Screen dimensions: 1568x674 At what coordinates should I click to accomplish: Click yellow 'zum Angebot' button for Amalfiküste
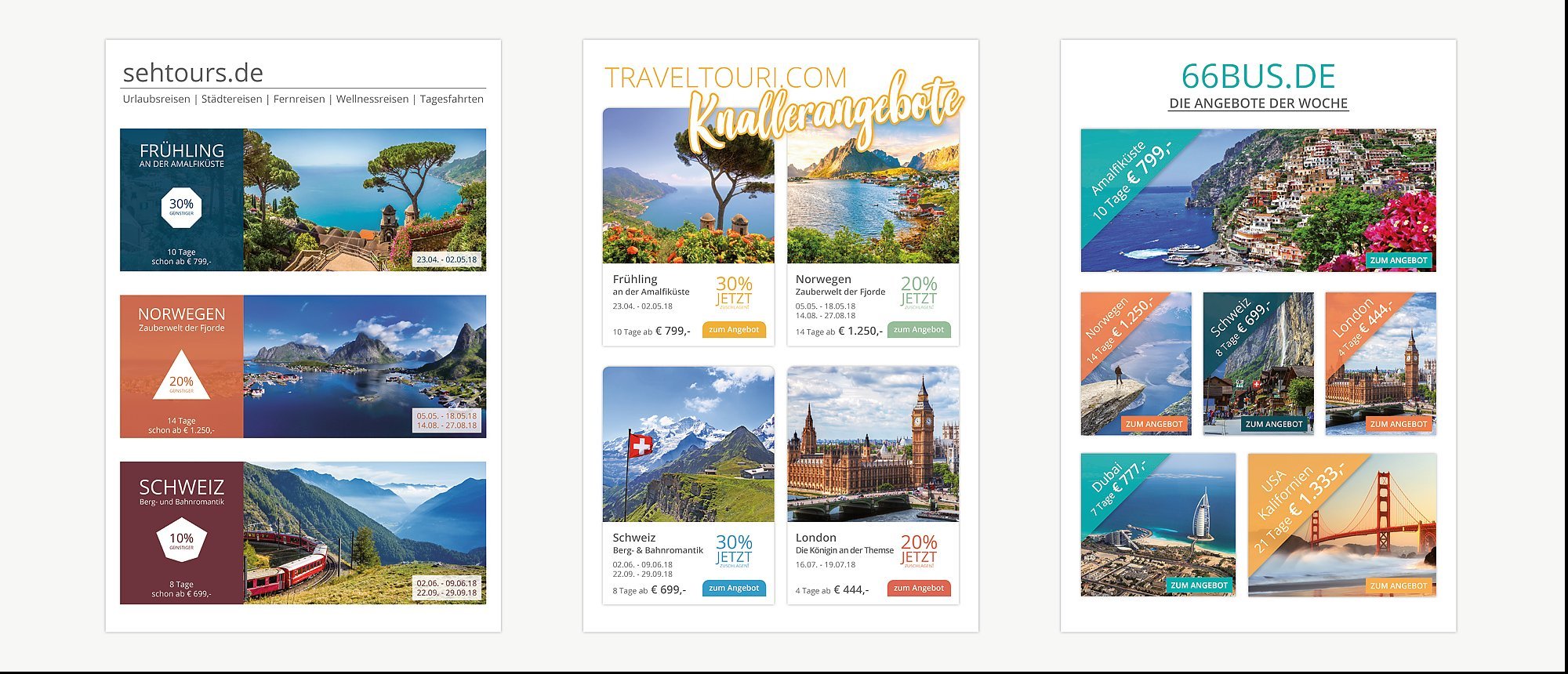tap(734, 330)
